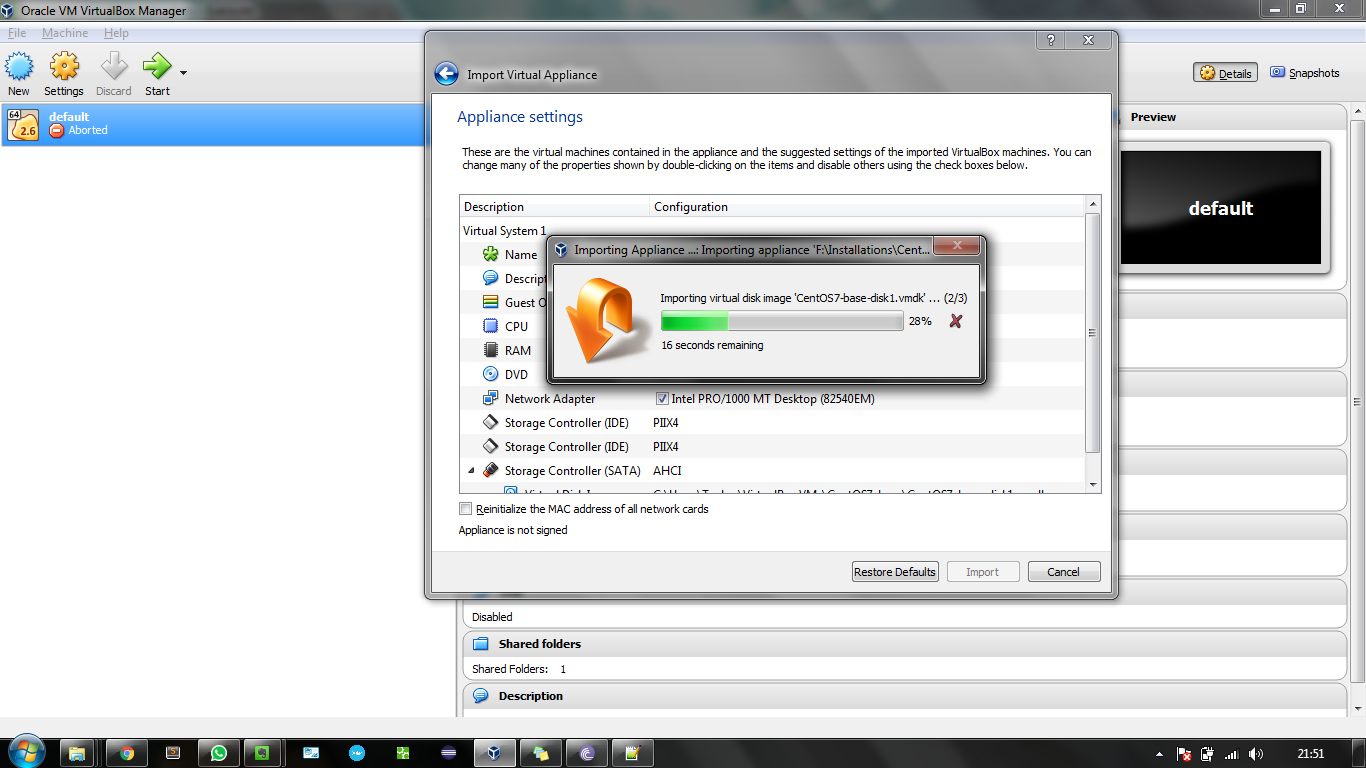Select the second Storage Controller (IDE) row label
Viewport: 1366px width, 768px height.
566,447
